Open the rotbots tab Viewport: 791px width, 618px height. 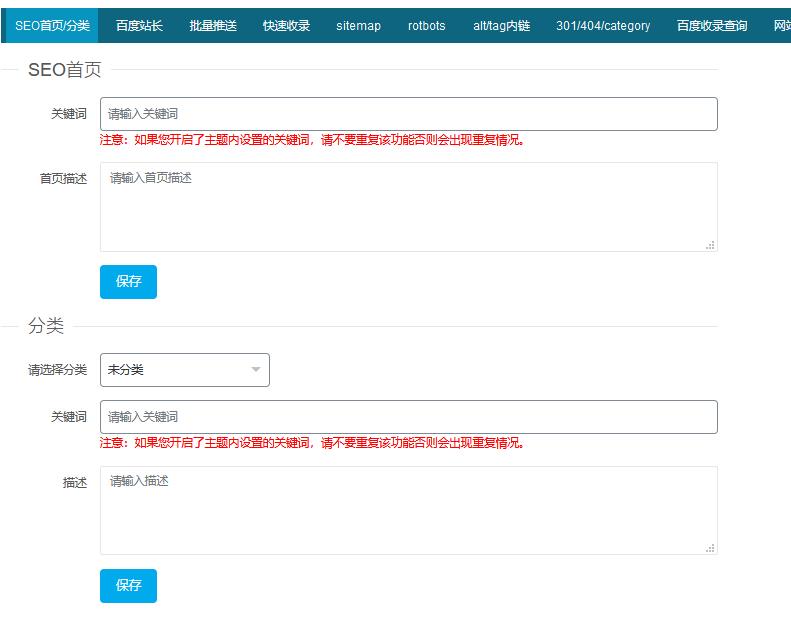click(x=427, y=26)
